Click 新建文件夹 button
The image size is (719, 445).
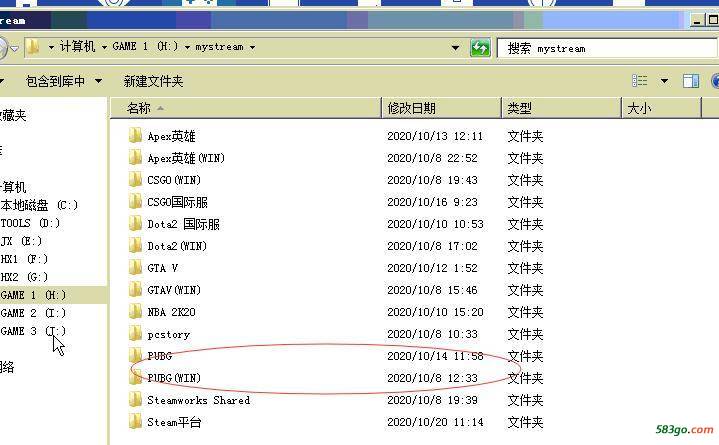point(153,82)
